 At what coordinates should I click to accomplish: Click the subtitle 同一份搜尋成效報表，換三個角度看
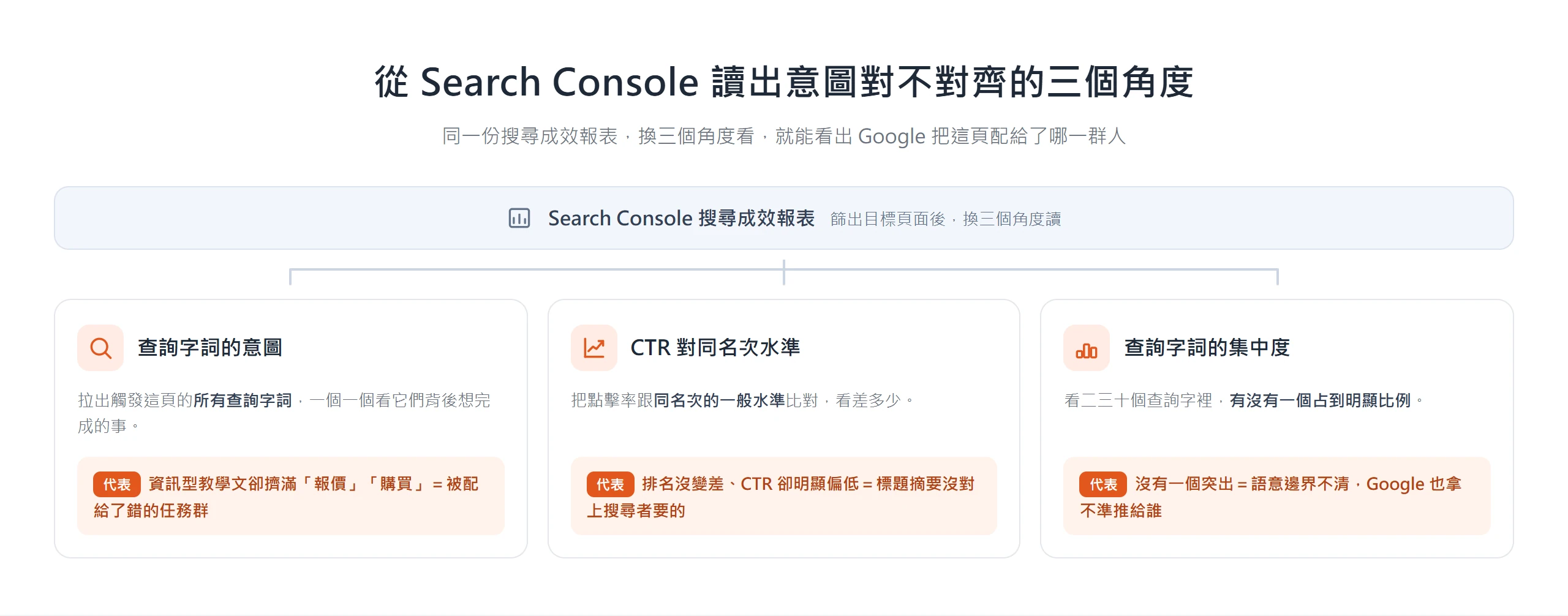pyautogui.click(x=598, y=136)
